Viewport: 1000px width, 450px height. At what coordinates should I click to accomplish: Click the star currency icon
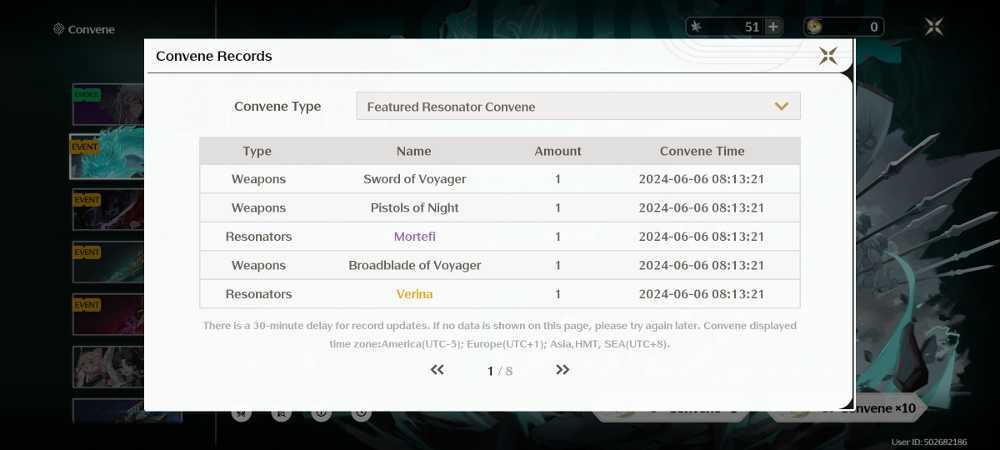coord(696,27)
